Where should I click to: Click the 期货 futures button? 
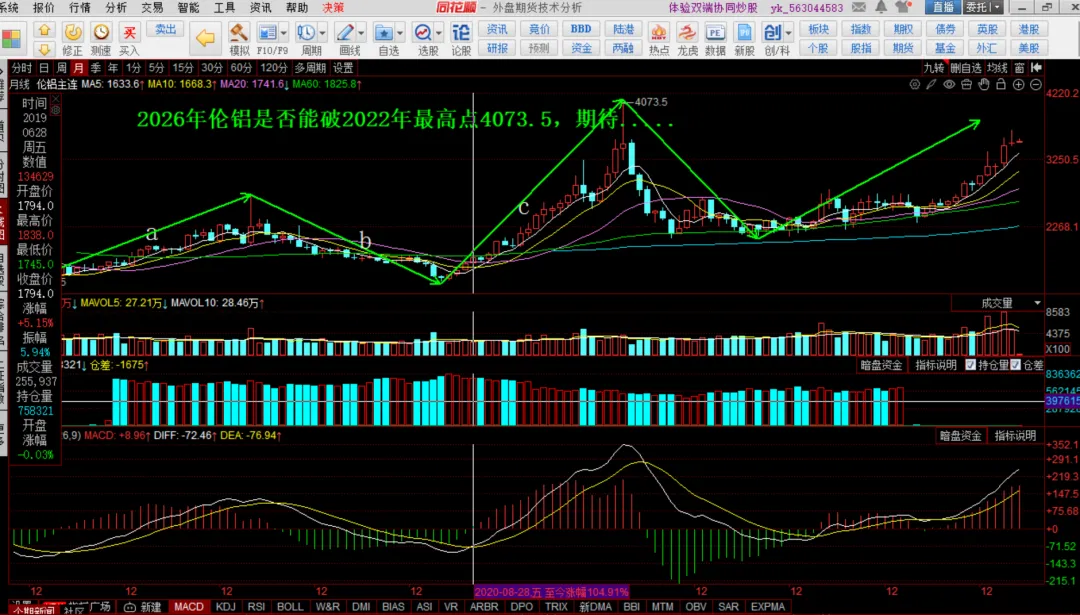(902, 48)
